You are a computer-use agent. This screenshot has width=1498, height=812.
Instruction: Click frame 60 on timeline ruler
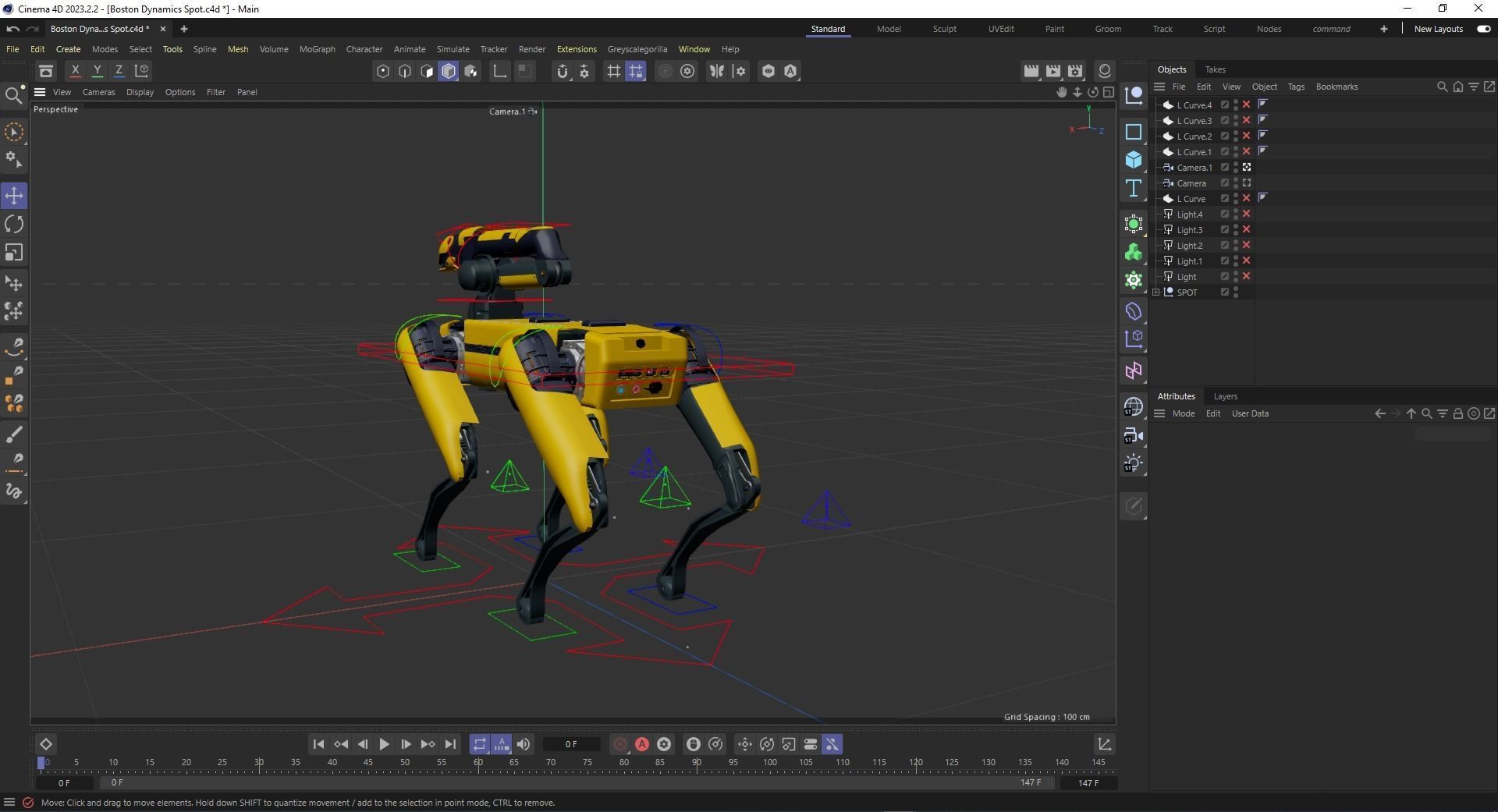(478, 763)
